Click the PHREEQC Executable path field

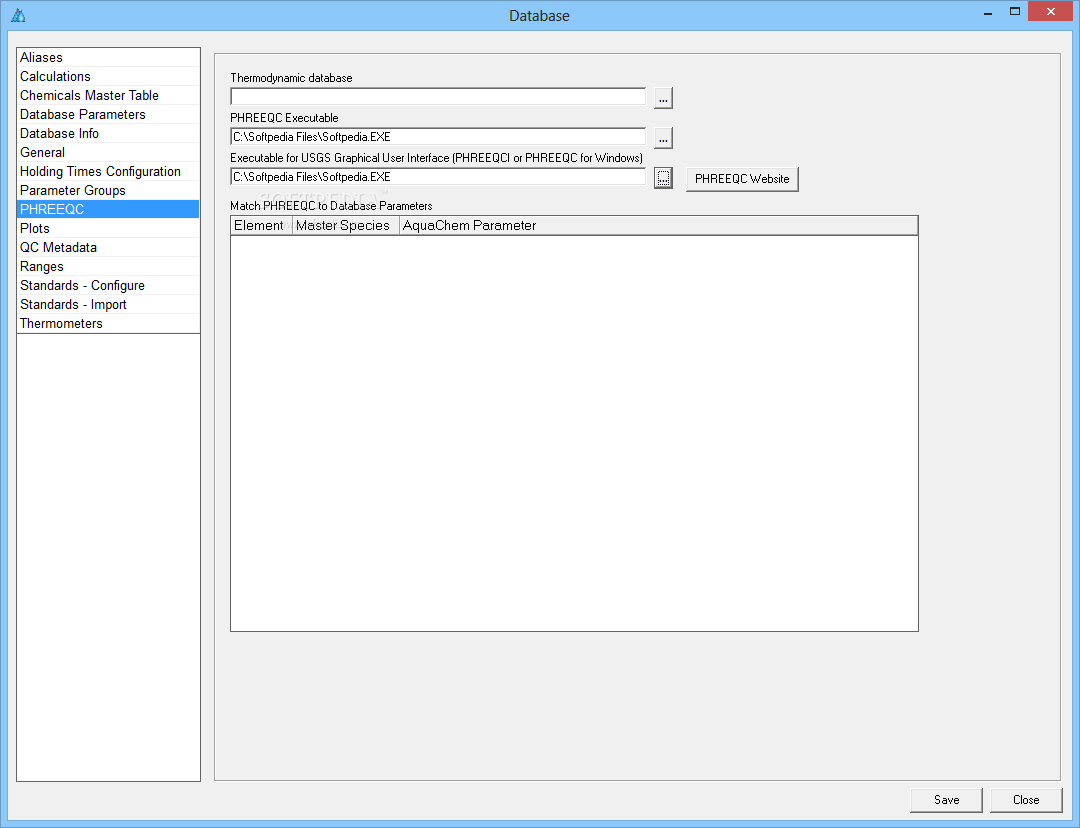tap(438, 136)
